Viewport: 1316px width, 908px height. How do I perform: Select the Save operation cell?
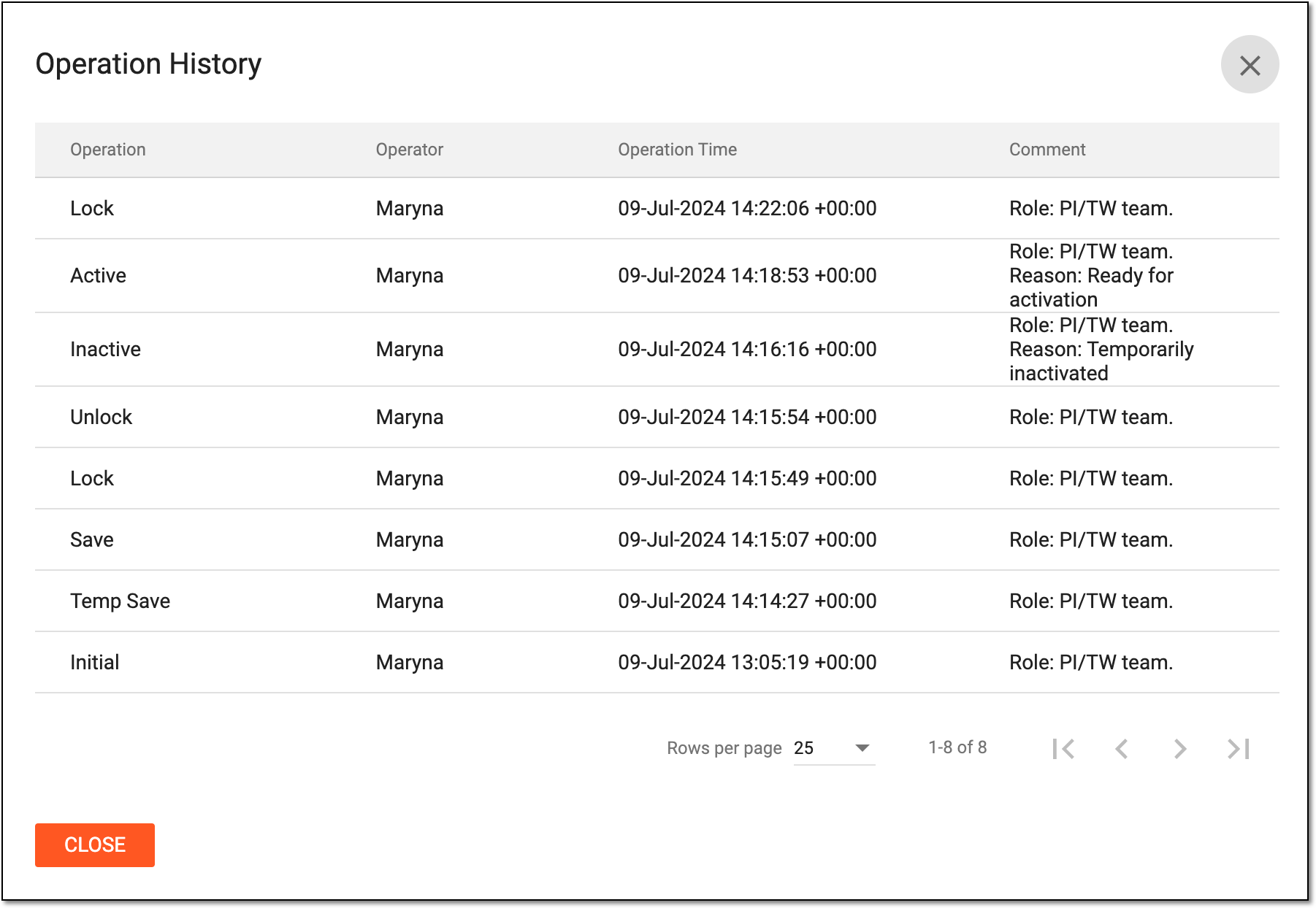tap(92, 539)
